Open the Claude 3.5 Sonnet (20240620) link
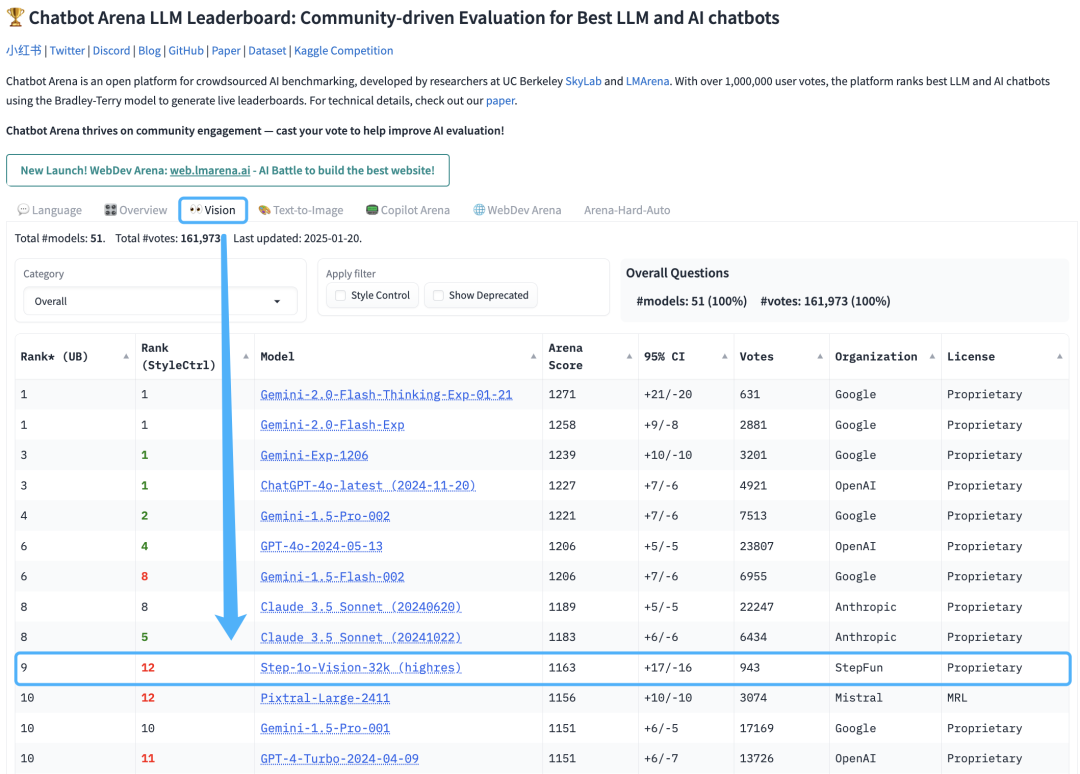 [x=361, y=607]
